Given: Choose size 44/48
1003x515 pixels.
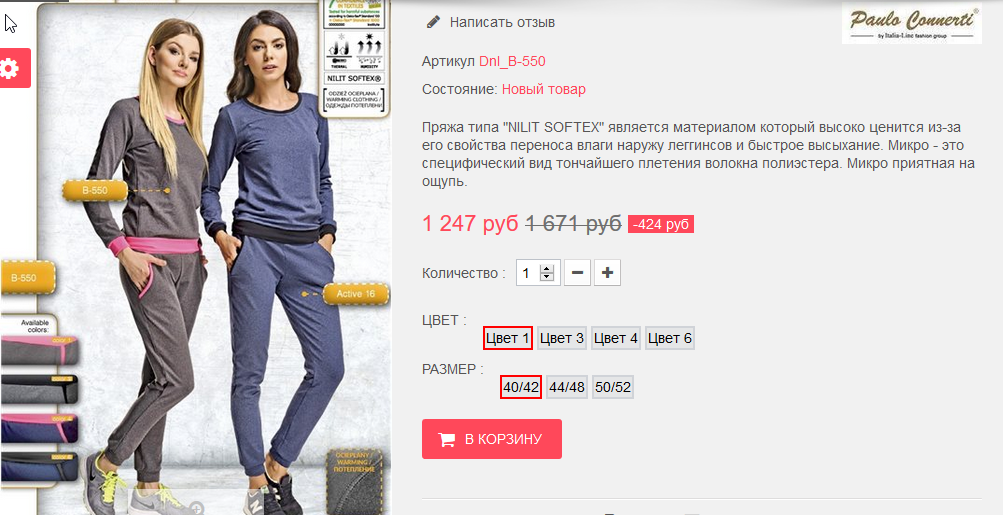Looking at the screenshot, I should 567,387.
